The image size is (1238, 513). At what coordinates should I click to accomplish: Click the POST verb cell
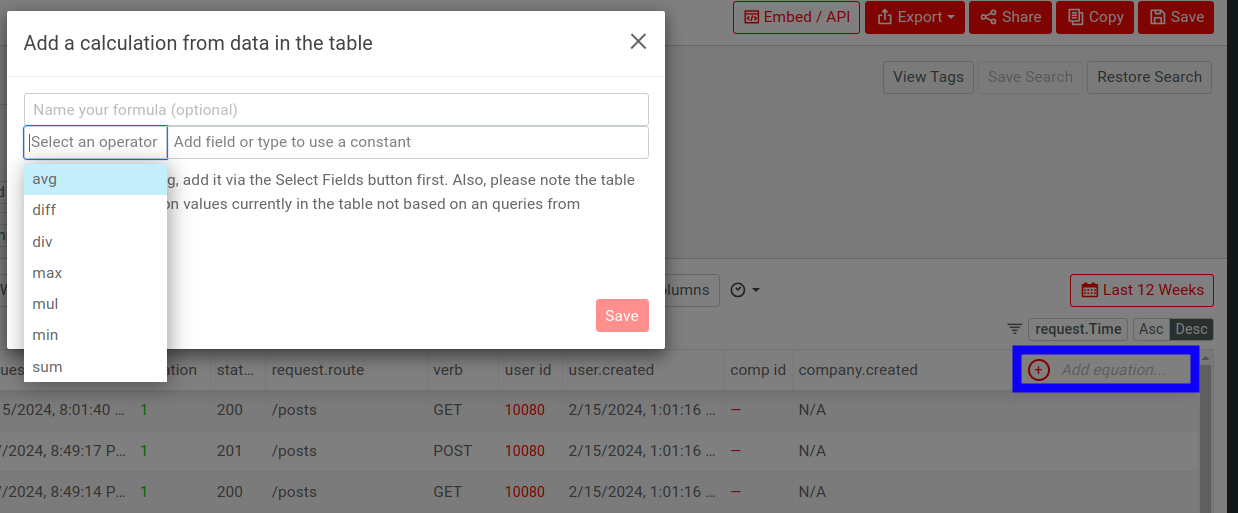tap(452, 451)
